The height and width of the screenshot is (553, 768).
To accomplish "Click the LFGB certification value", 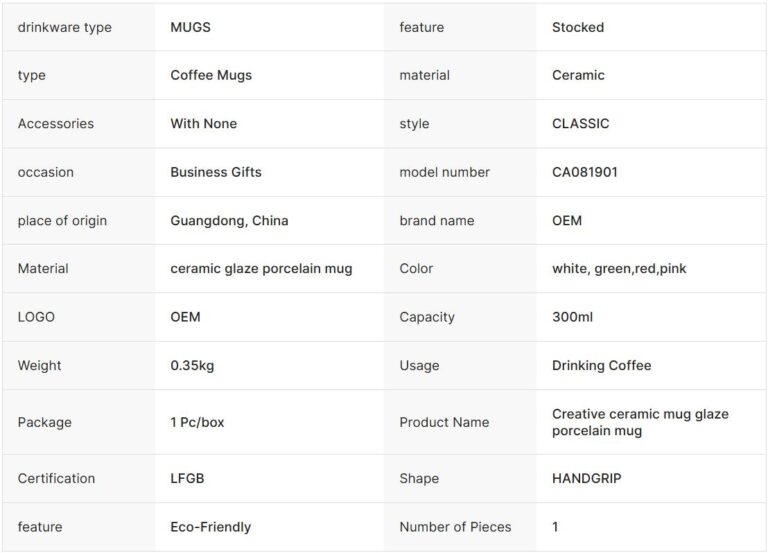I will click(187, 478).
